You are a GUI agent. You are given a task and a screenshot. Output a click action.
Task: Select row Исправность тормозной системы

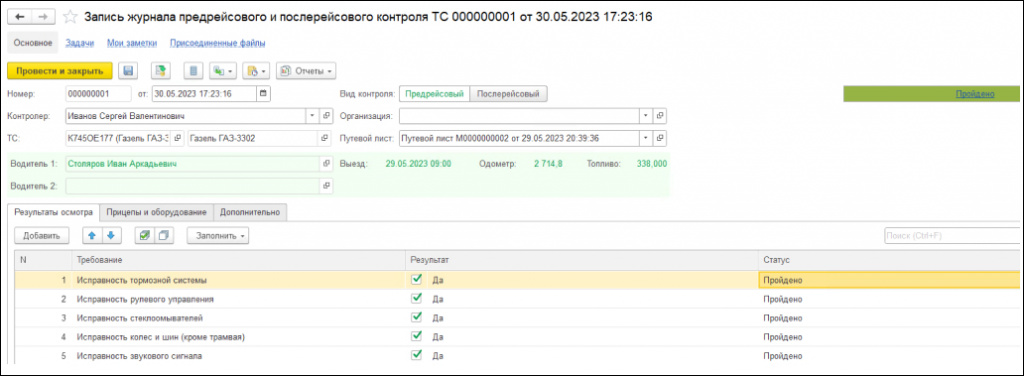(x=517, y=280)
